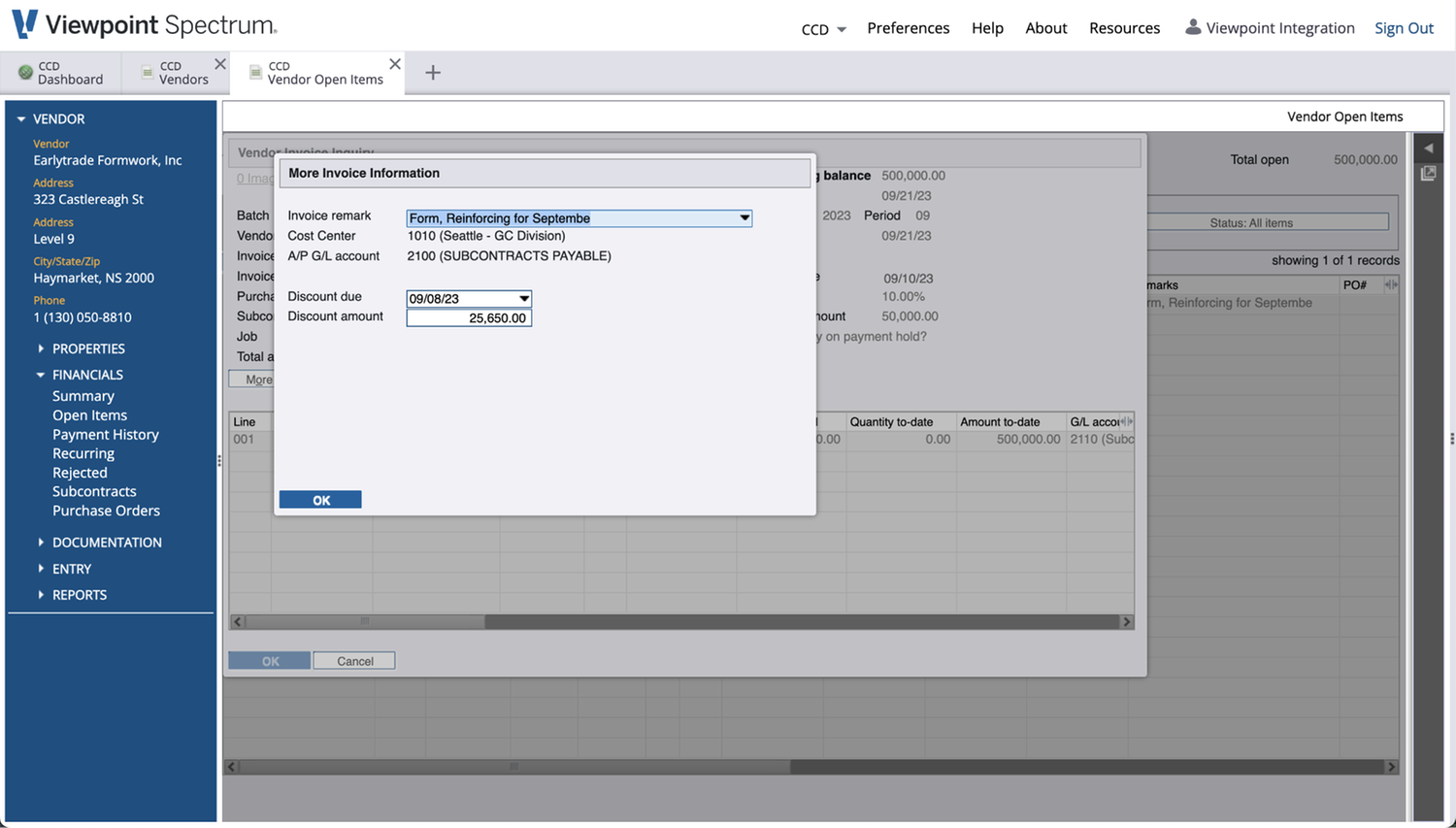Close the CCD Vendors tab
This screenshot has width=1456, height=828.
coord(220,64)
